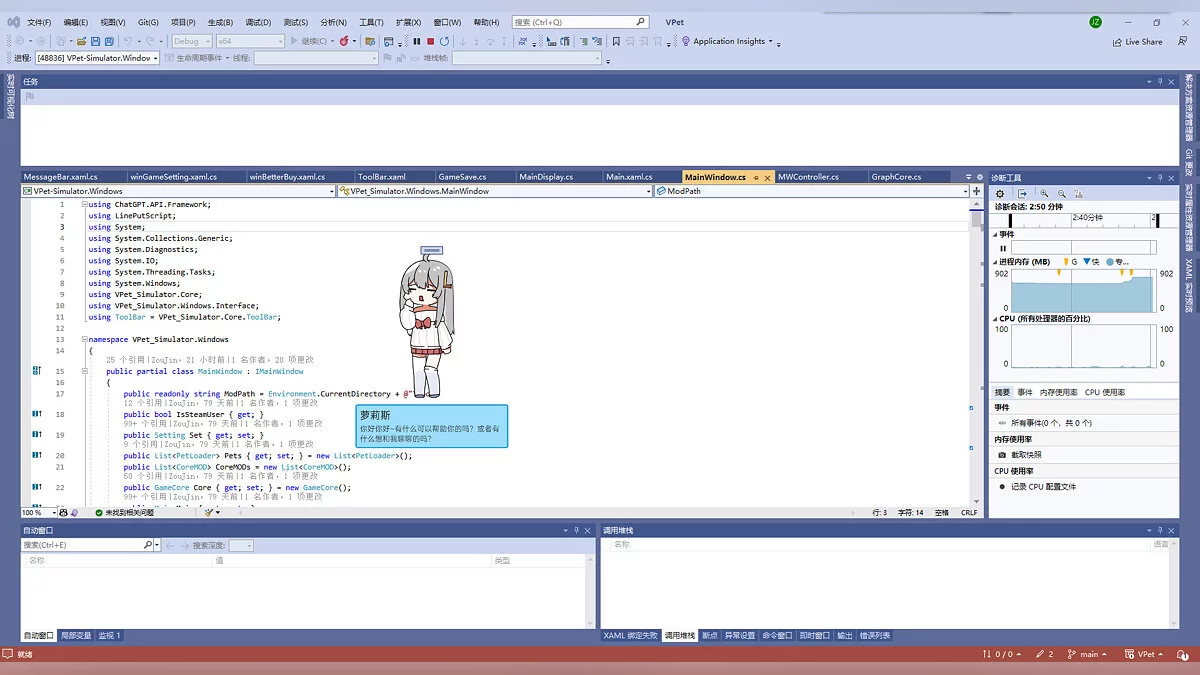1200x675 pixels.
Task: Pause events in diagnostic tools
Action: point(1002,247)
